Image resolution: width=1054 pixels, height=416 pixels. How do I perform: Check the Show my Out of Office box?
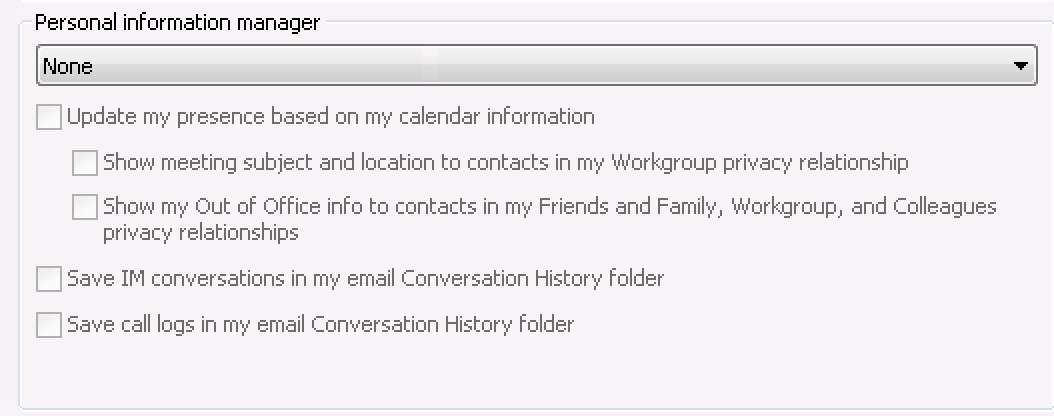tap(85, 207)
